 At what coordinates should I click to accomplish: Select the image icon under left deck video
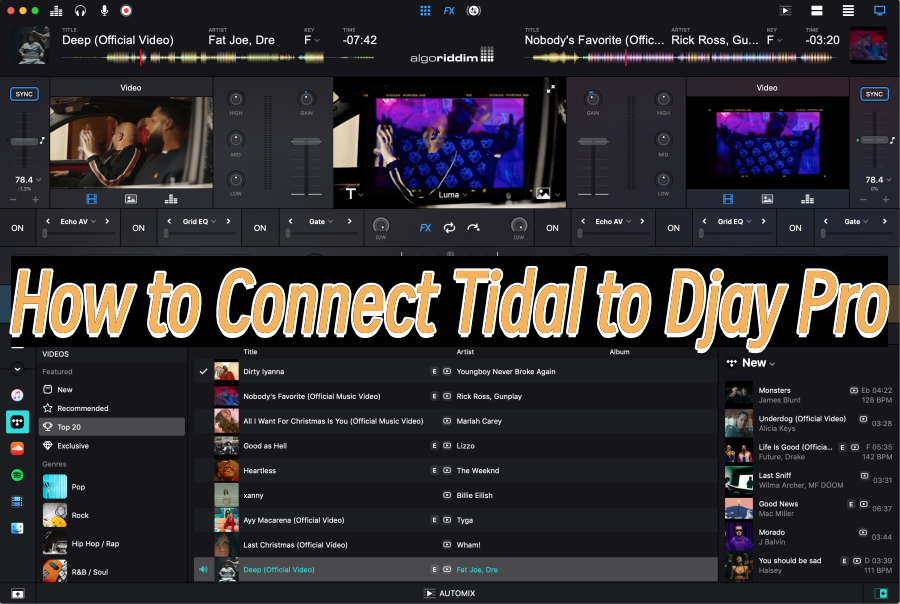point(131,199)
